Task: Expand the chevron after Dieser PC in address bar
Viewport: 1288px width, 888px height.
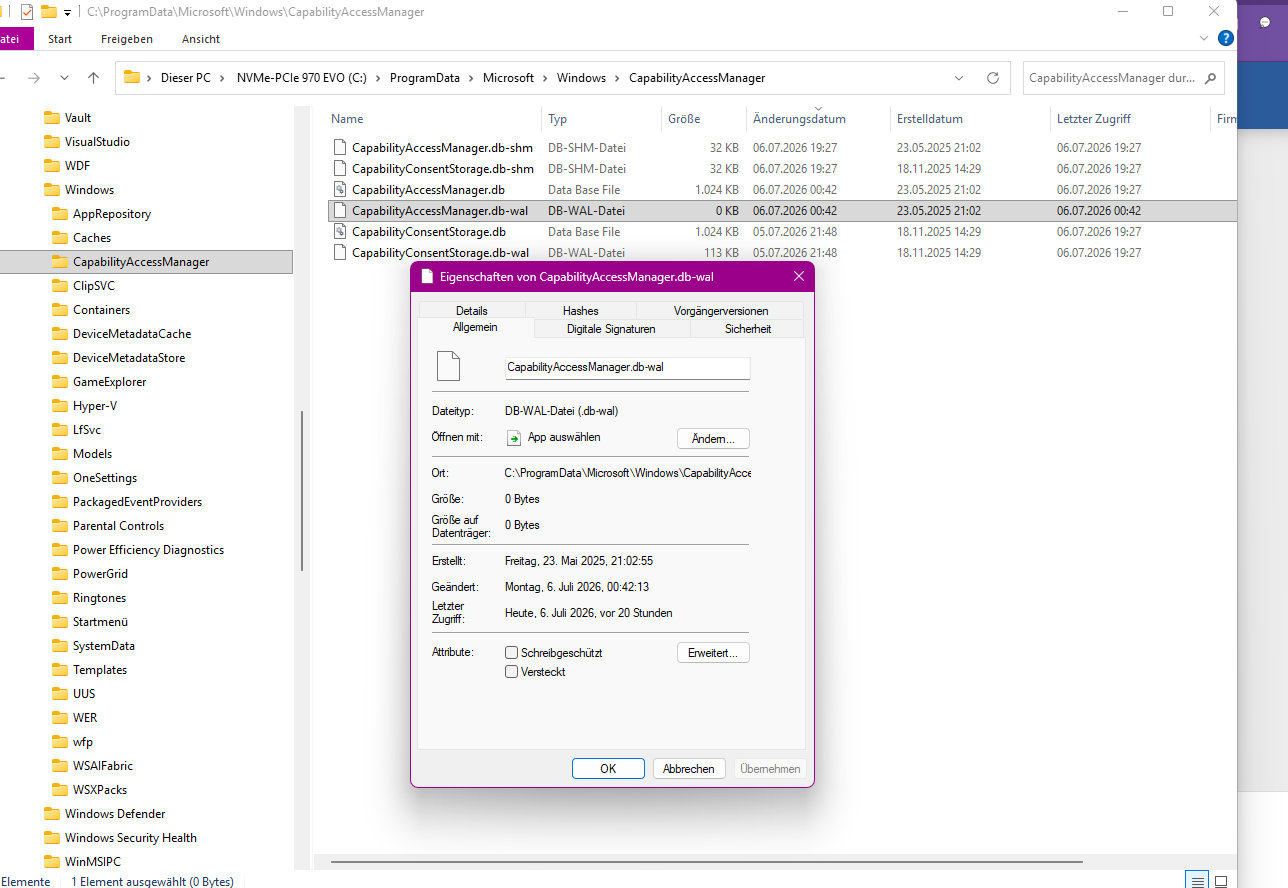Action: [220, 78]
